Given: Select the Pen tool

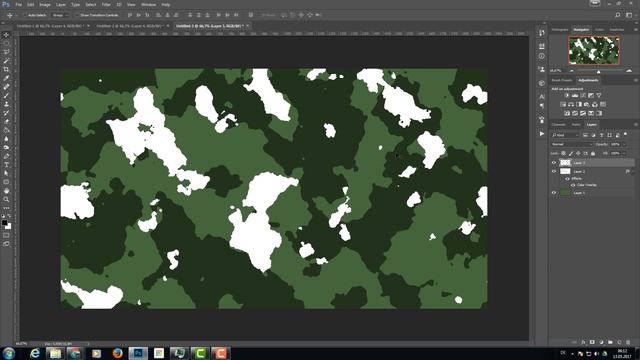Looking at the screenshot, I should coord(6,156).
